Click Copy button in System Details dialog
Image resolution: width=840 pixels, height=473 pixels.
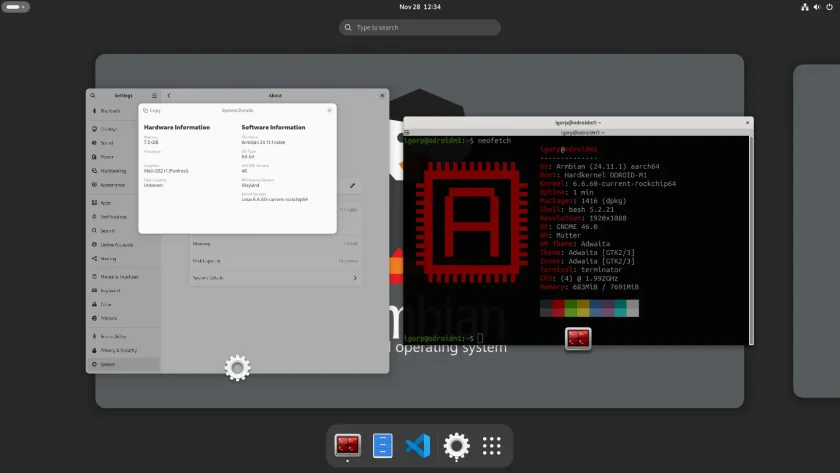click(152, 110)
